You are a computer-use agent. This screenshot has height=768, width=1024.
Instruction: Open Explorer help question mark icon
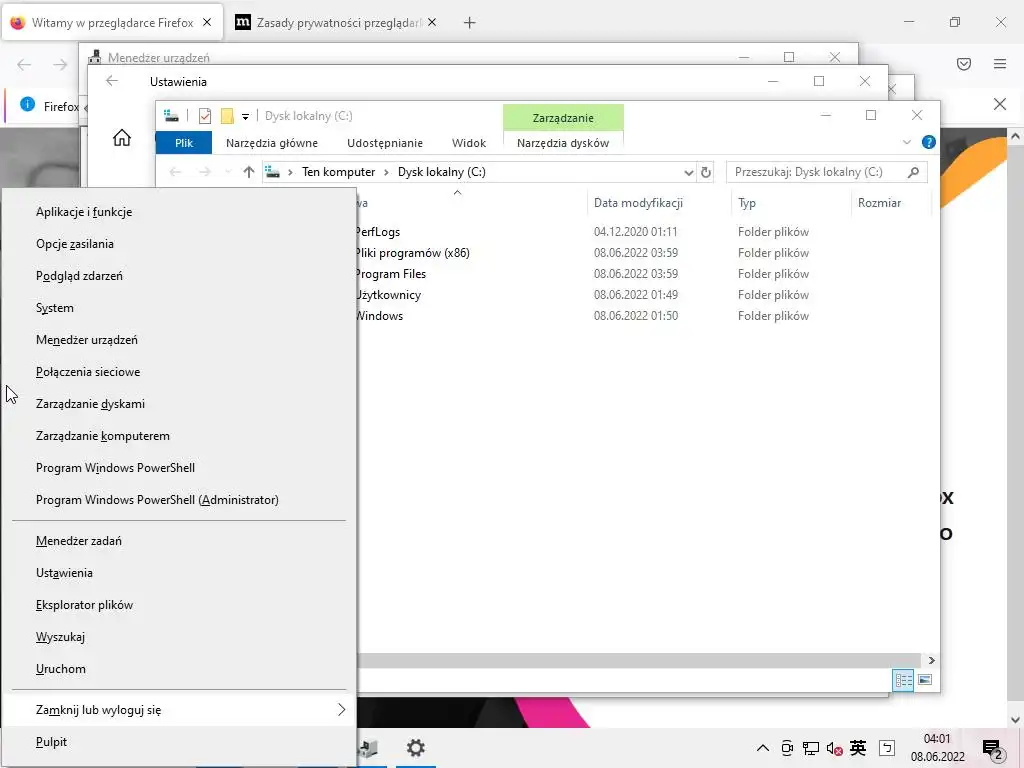click(x=929, y=142)
